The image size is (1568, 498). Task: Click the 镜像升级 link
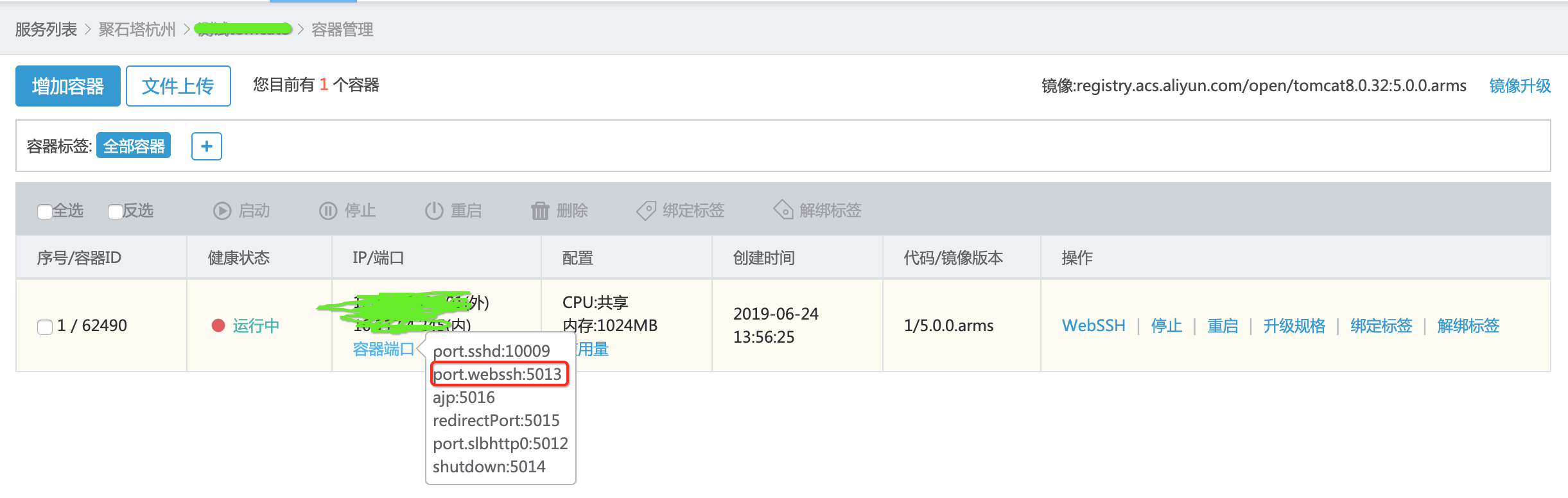[x=1520, y=86]
